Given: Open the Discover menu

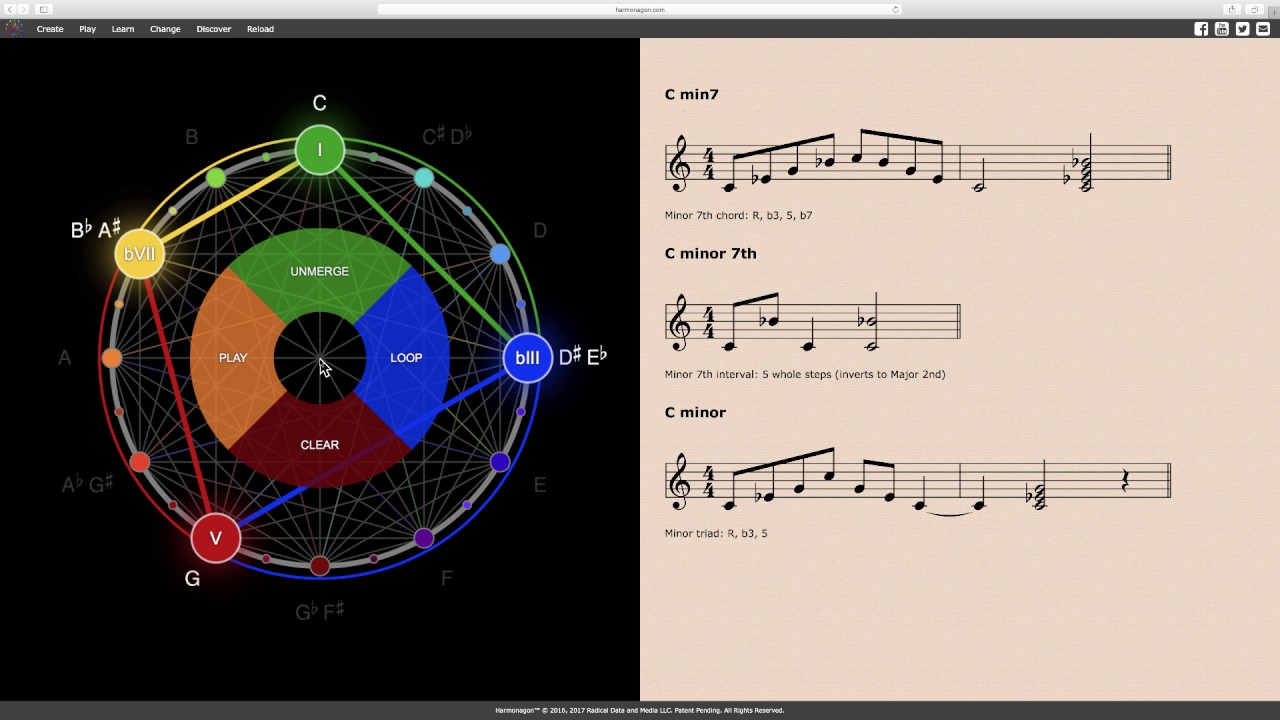Looking at the screenshot, I should [214, 29].
